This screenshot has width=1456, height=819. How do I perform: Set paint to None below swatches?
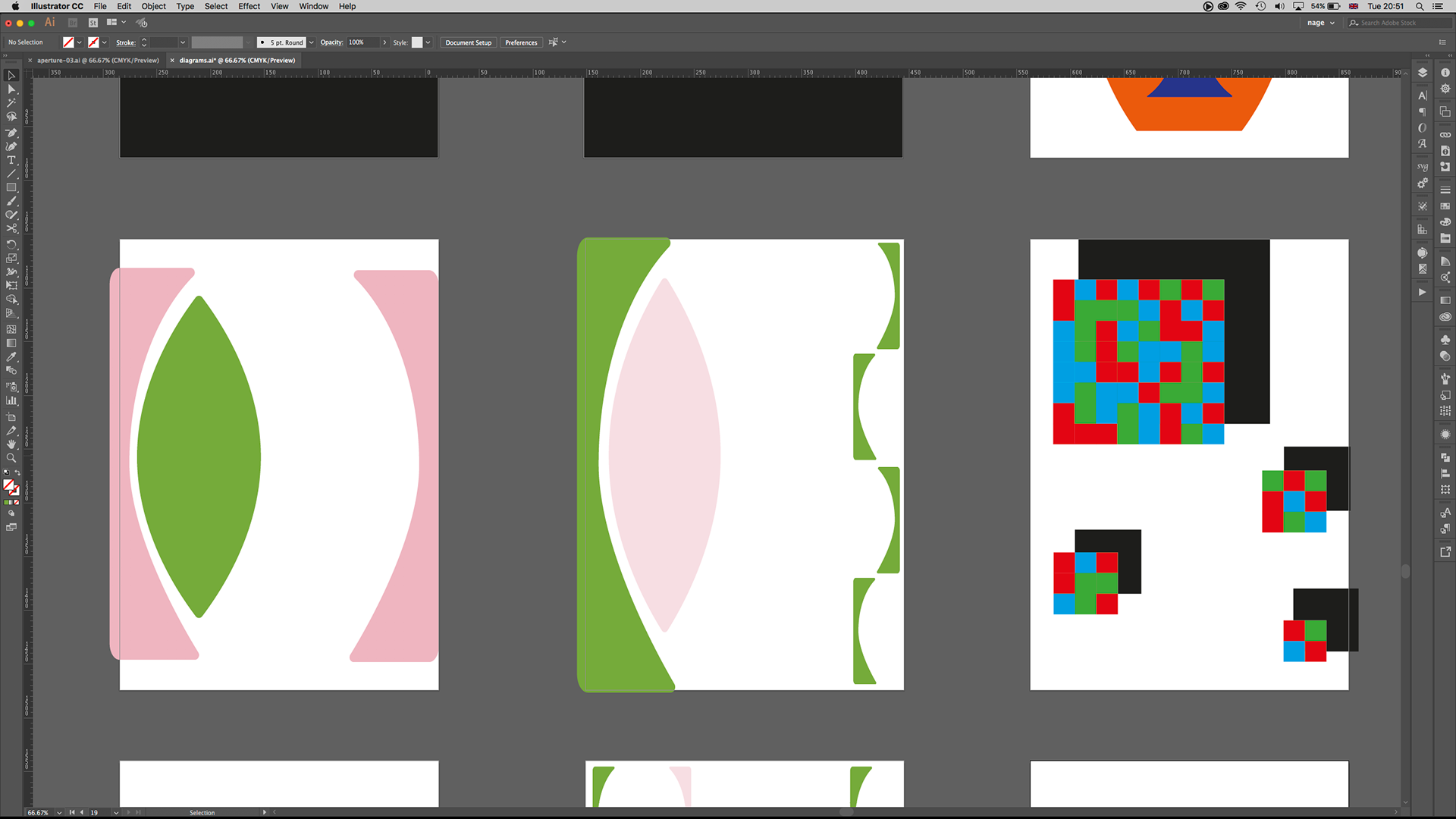(17, 502)
